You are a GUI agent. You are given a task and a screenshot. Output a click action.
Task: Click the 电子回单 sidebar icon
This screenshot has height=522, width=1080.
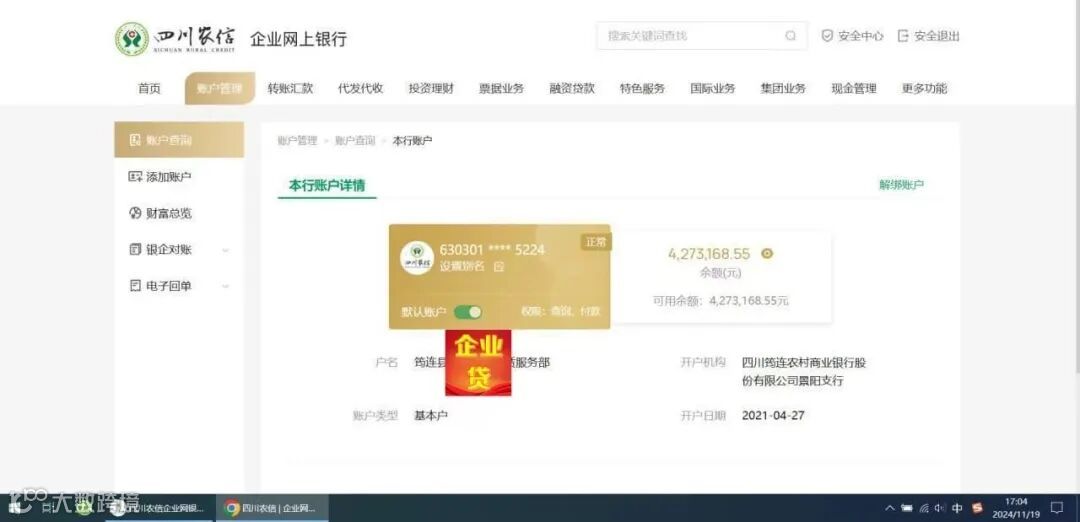pyautogui.click(x=135, y=286)
